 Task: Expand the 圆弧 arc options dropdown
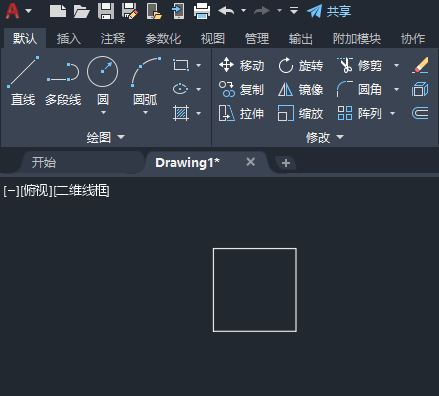145,113
